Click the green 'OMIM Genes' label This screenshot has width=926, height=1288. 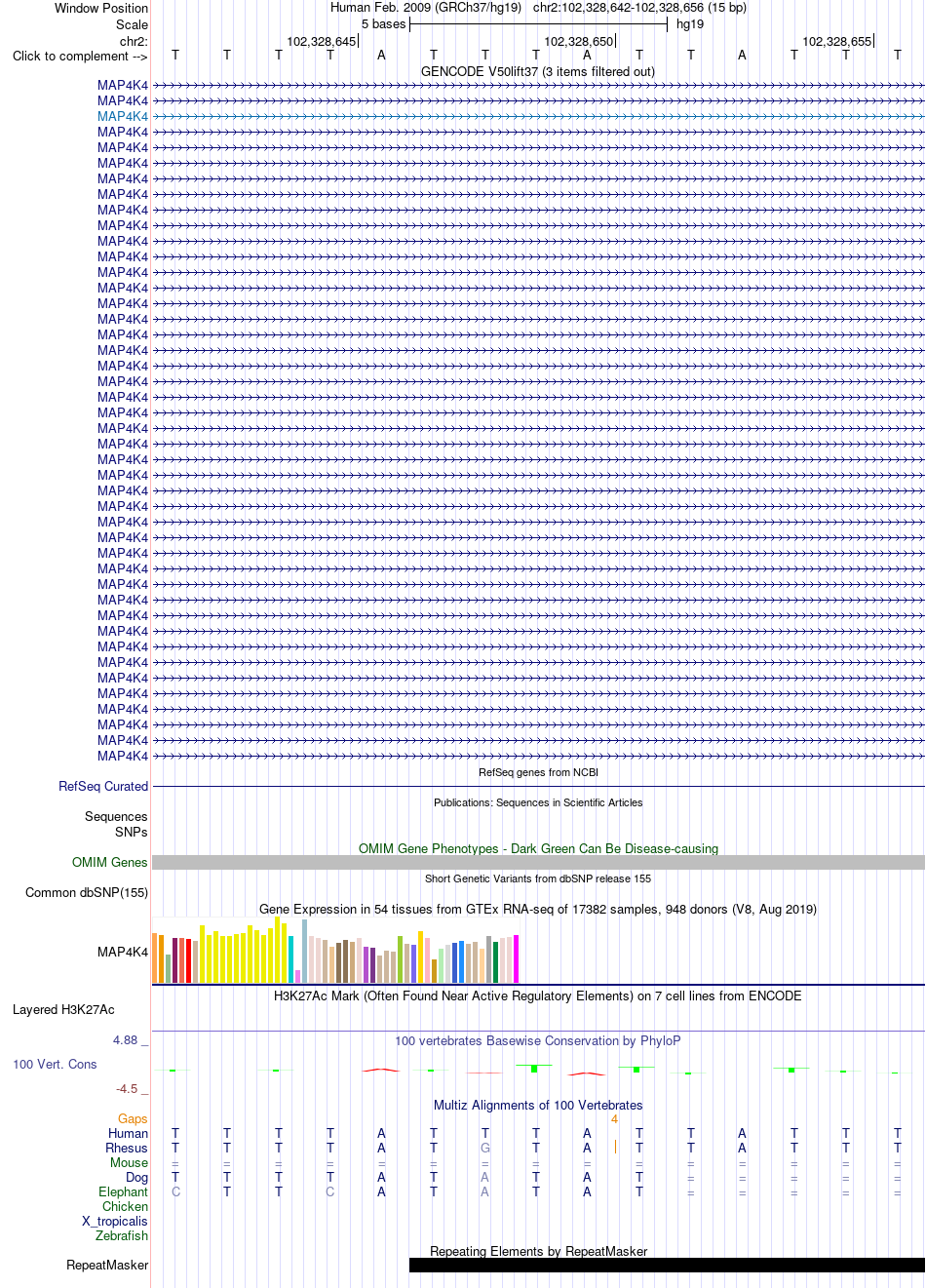(x=110, y=862)
